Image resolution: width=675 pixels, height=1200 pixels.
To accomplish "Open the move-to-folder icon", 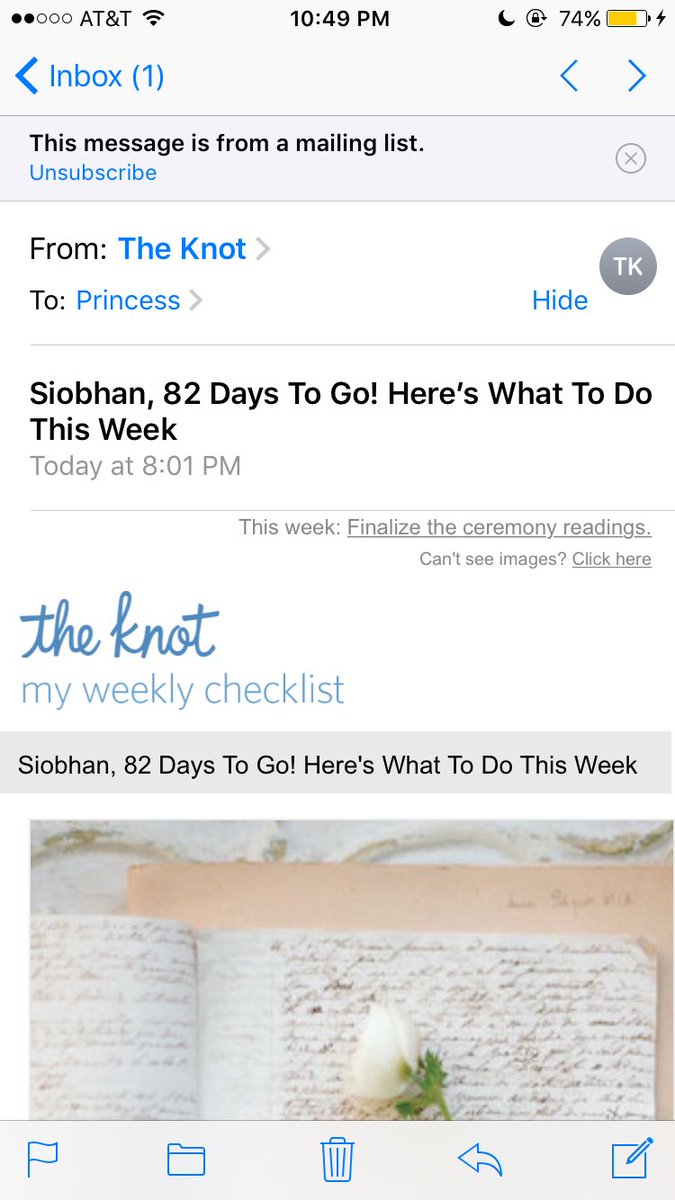I will coord(186,1160).
